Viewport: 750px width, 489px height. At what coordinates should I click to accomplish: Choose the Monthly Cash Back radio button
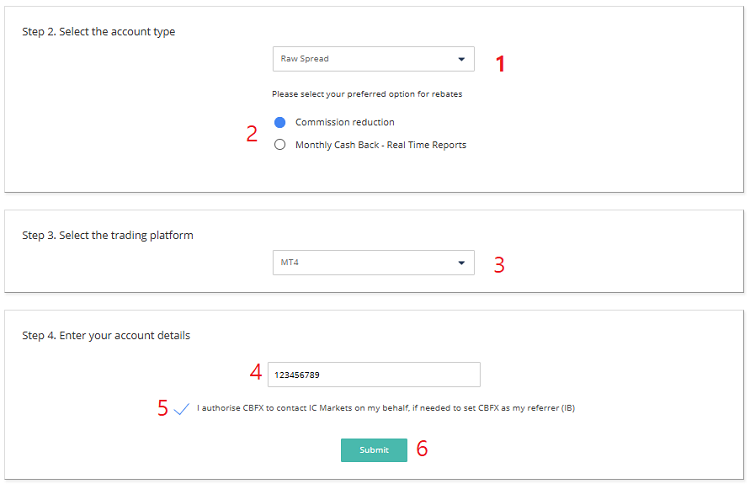[280, 145]
